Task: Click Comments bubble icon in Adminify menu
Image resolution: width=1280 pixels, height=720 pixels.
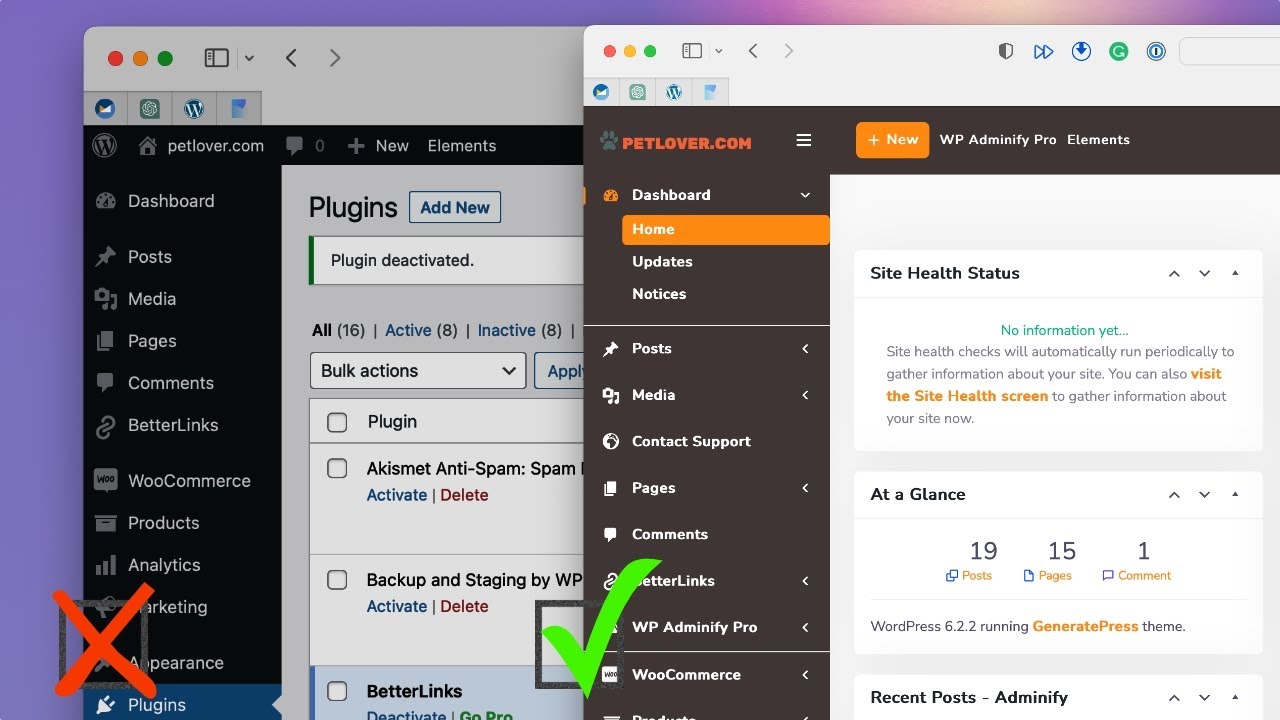Action: click(611, 534)
